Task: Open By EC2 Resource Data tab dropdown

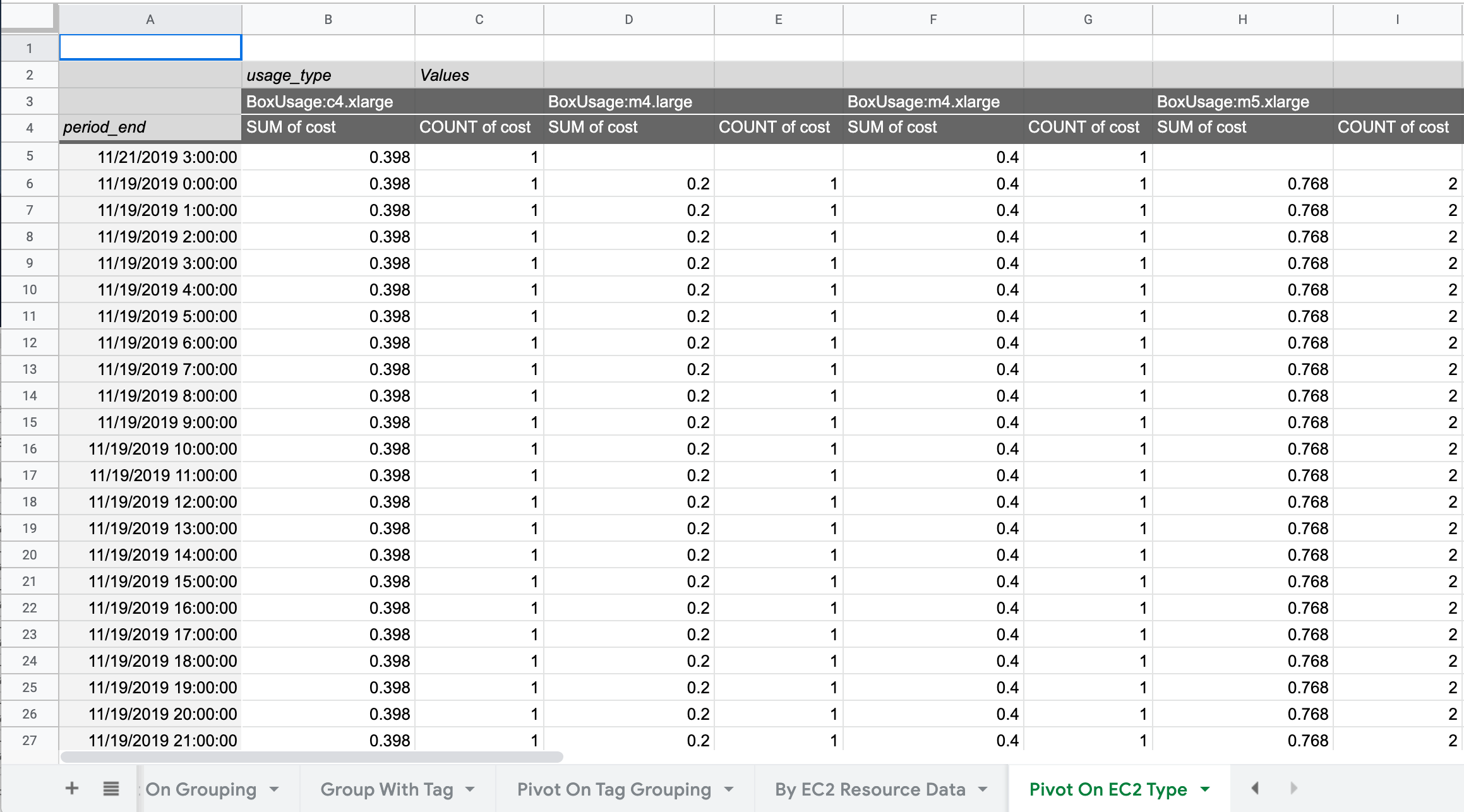Action: pos(983,789)
